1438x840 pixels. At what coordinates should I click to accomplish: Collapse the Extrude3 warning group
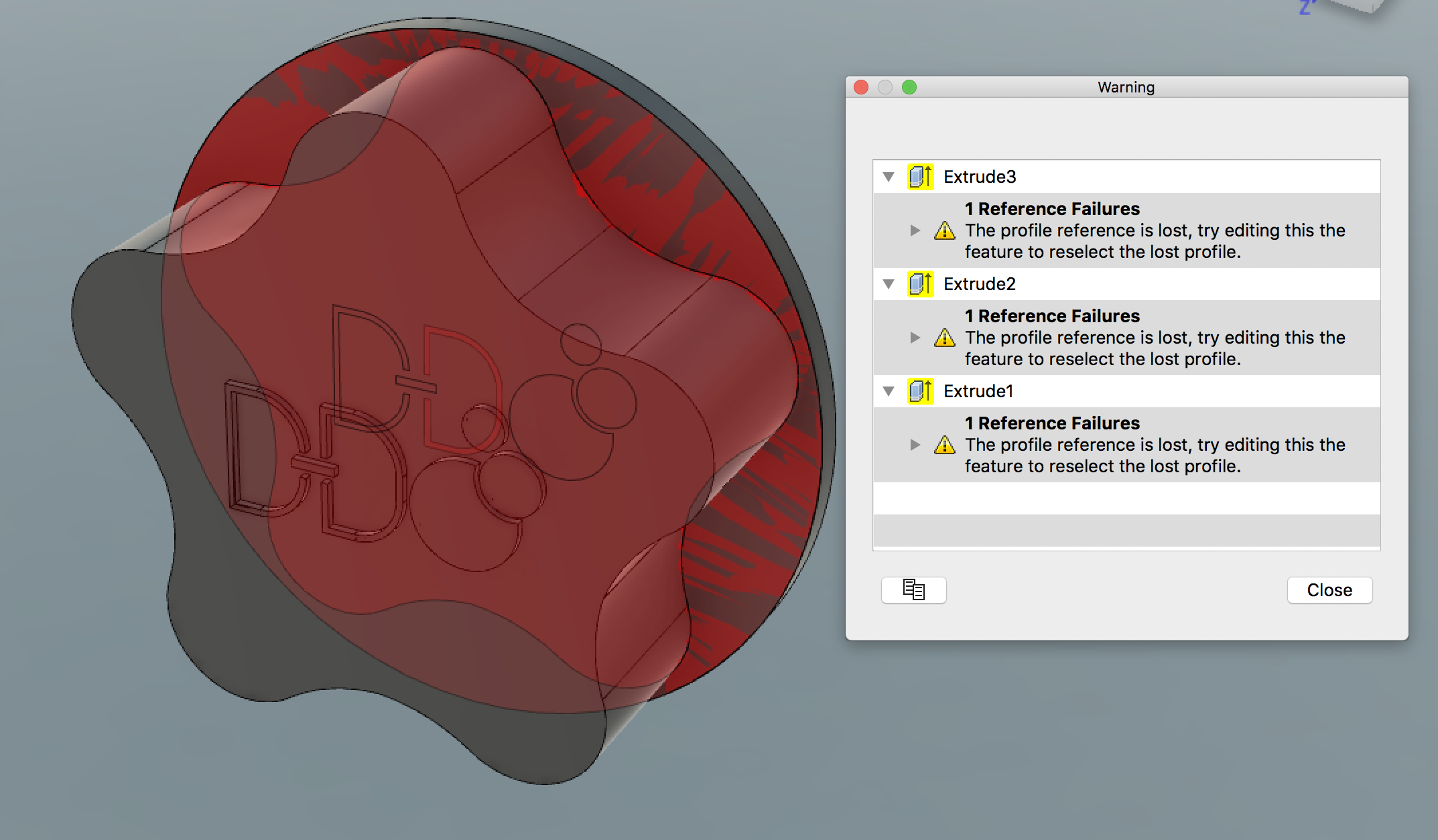coord(889,177)
